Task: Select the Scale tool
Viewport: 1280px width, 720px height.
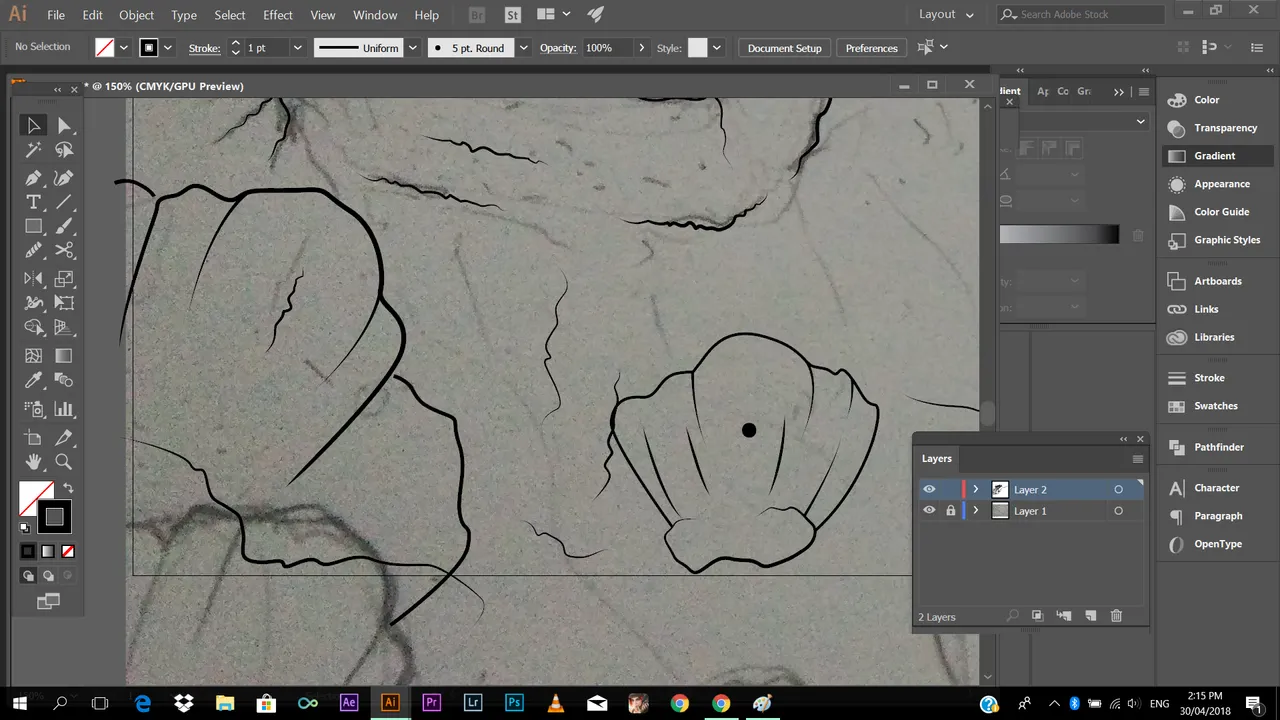Action: [64, 279]
